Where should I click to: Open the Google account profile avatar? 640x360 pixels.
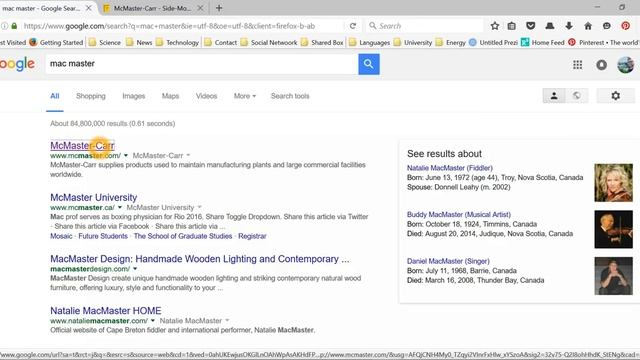[625, 64]
